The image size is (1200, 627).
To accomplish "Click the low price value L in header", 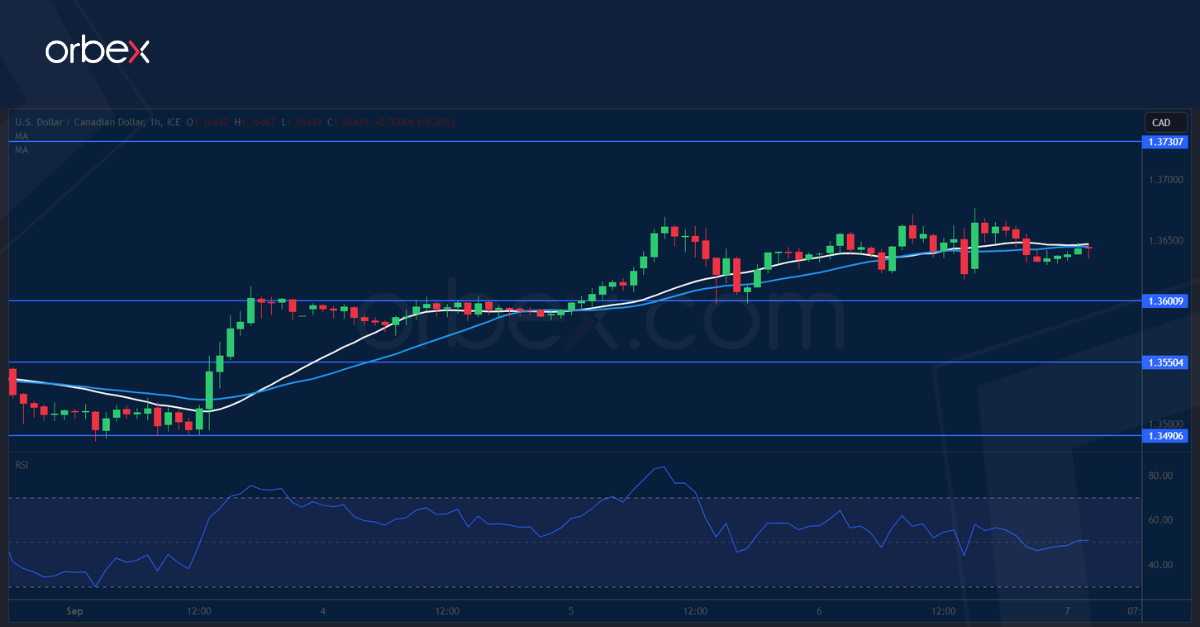I will click(301, 122).
